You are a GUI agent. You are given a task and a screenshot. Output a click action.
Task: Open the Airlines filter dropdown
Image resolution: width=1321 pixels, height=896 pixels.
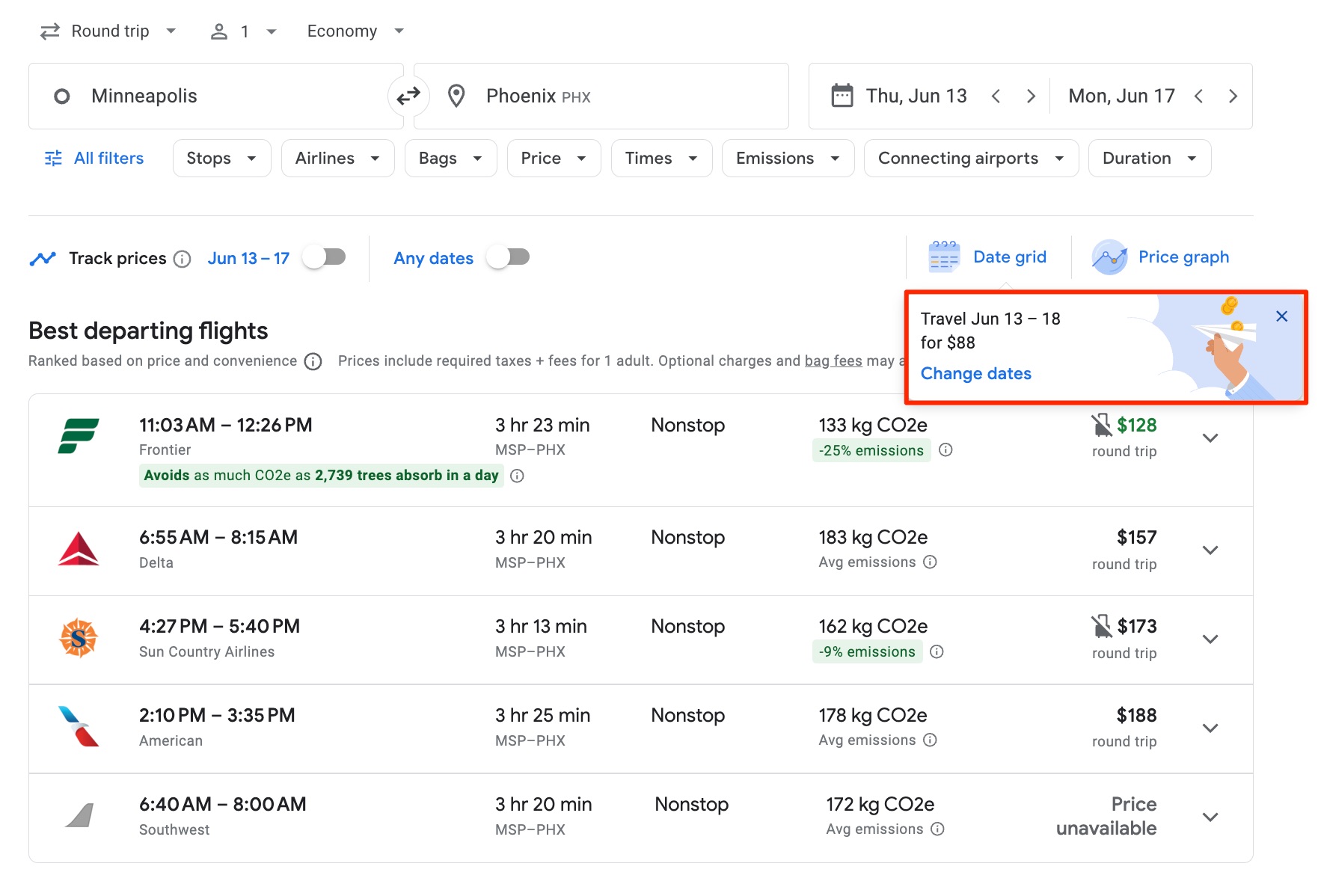point(337,158)
